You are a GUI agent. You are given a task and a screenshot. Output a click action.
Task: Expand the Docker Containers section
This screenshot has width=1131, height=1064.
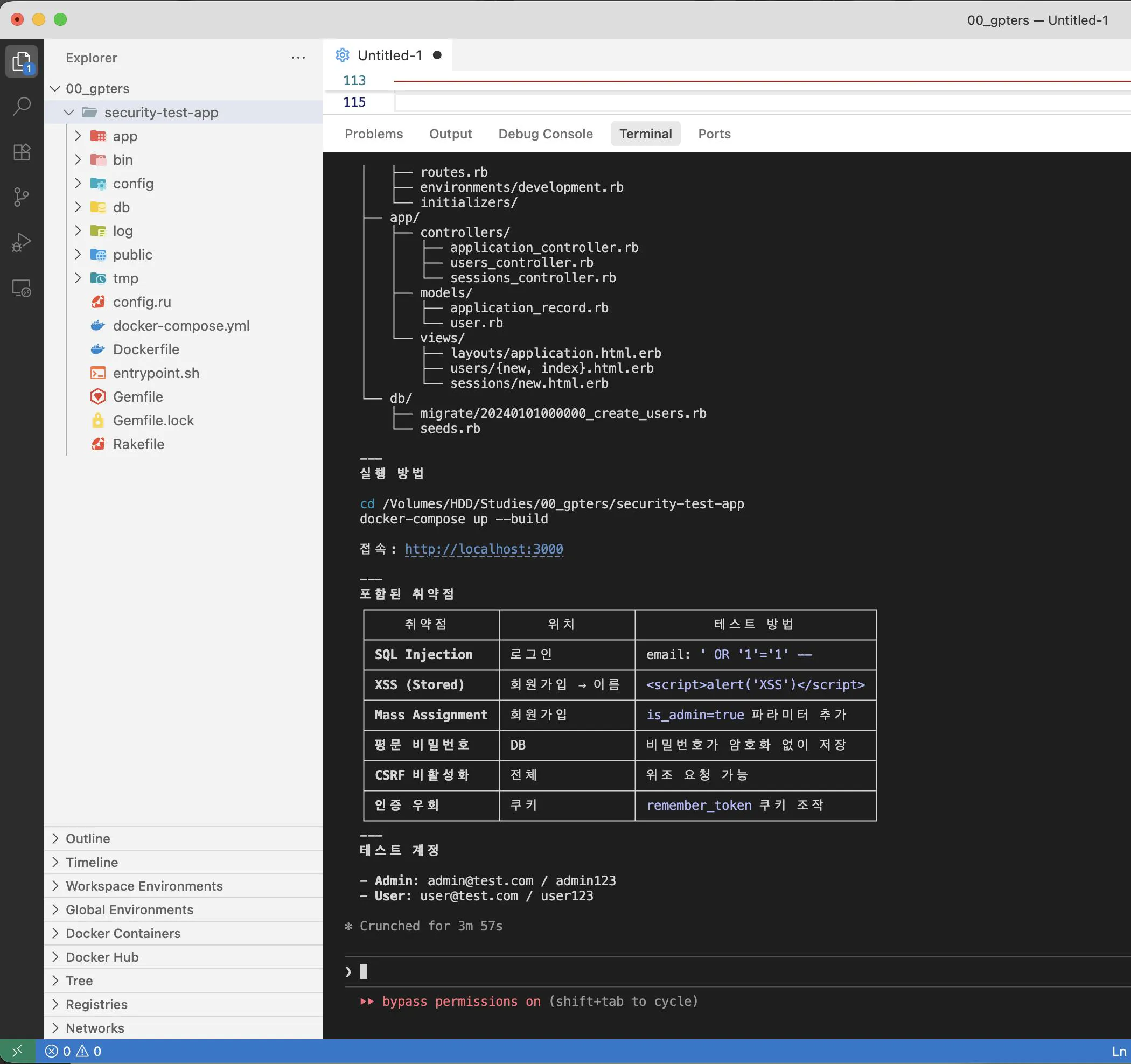point(123,933)
